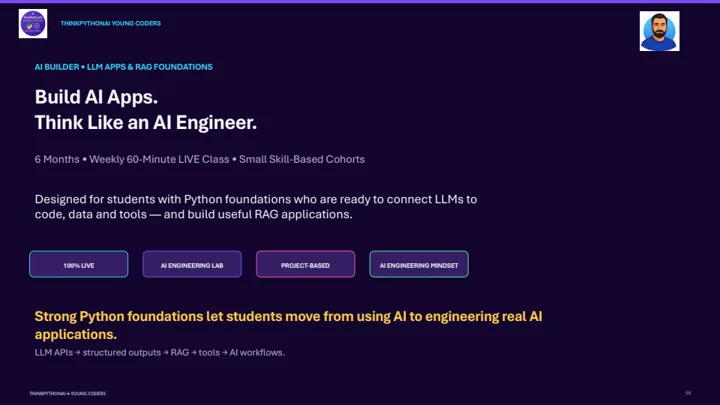Click 'AI BUILDER • LLM APPS & RAG FOUNDATIONS' text
The width and height of the screenshot is (720, 405).
point(124,67)
